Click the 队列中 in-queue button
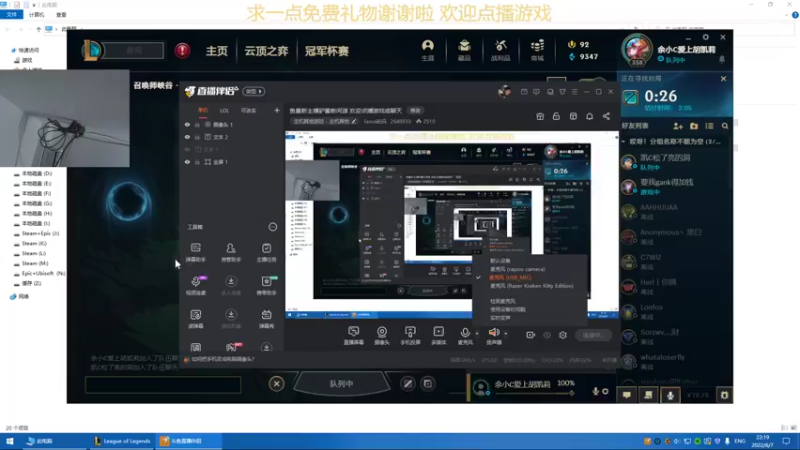Viewport: 800px width, 450px height. 341,384
